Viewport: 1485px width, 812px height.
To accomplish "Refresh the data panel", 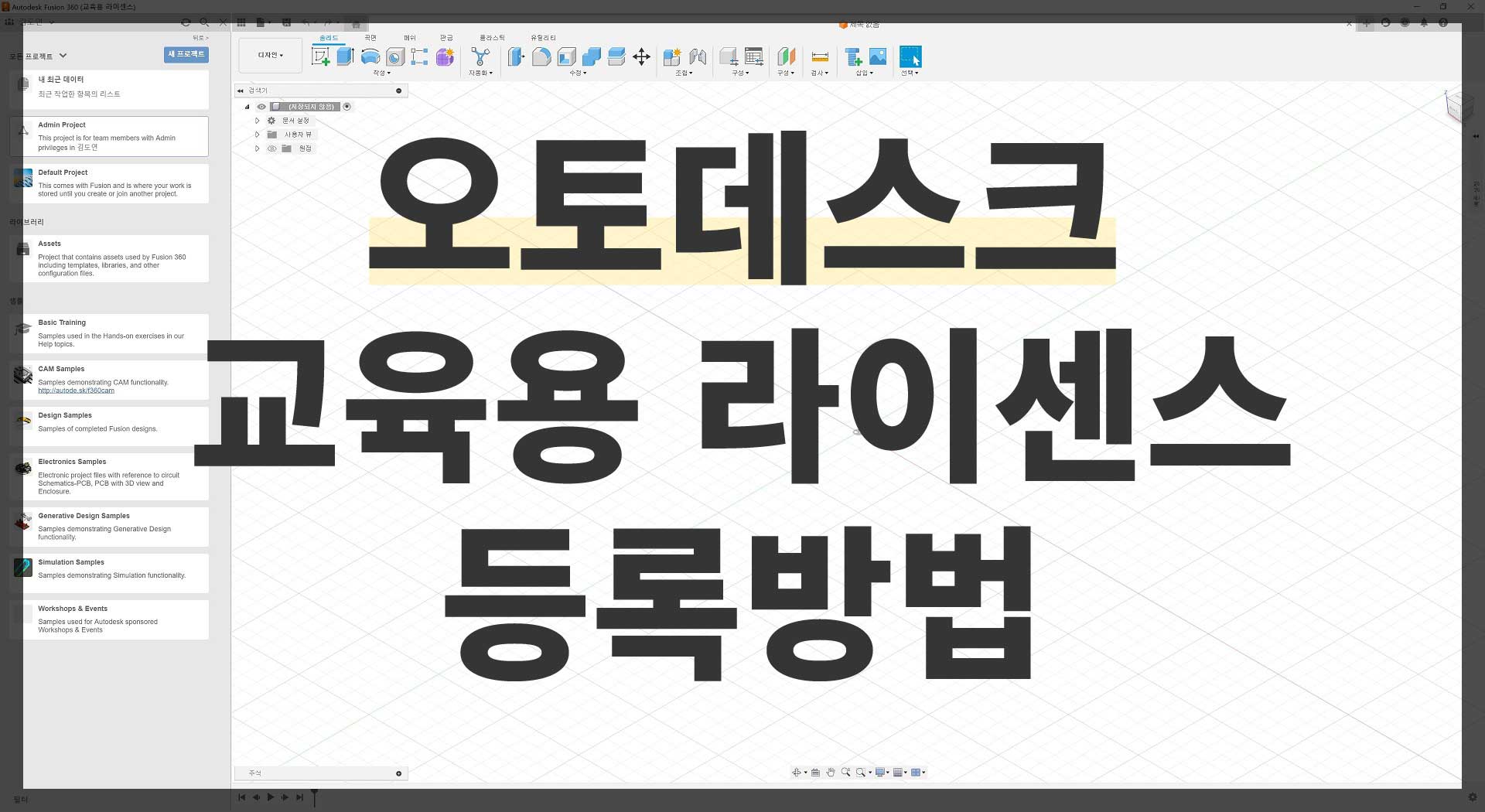I will click(x=186, y=22).
